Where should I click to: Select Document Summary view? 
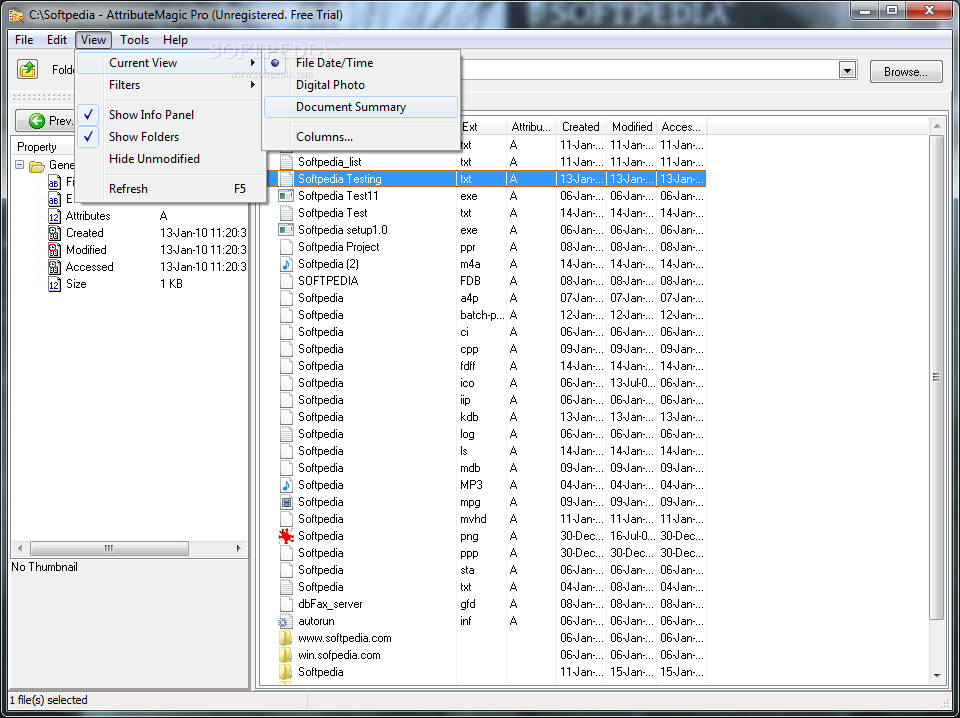pyautogui.click(x=361, y=107)
